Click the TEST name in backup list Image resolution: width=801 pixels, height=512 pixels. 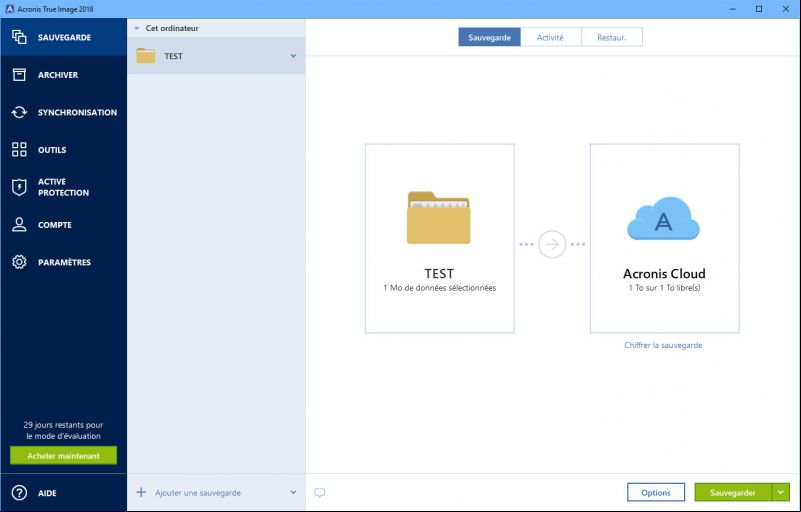click(x=173, y=56)
